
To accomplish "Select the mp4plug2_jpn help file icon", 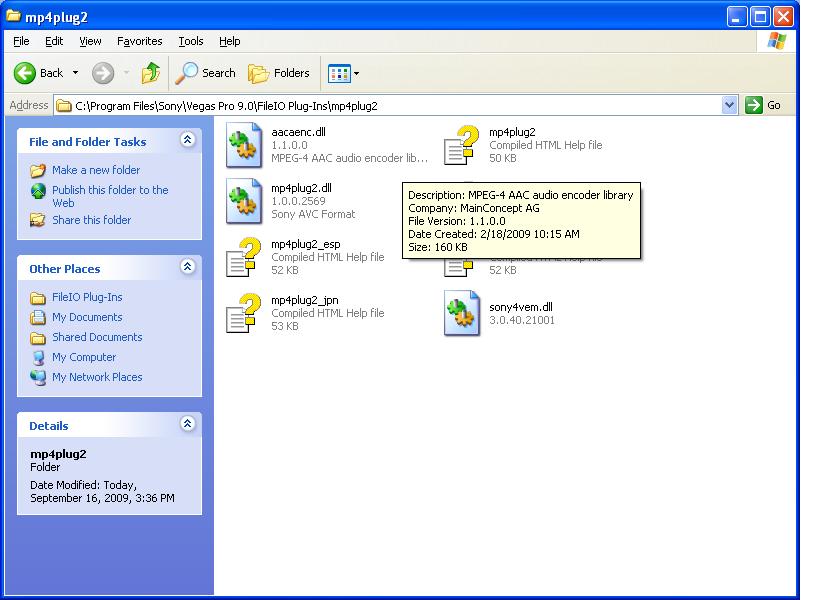I will (x=244, y=313).
